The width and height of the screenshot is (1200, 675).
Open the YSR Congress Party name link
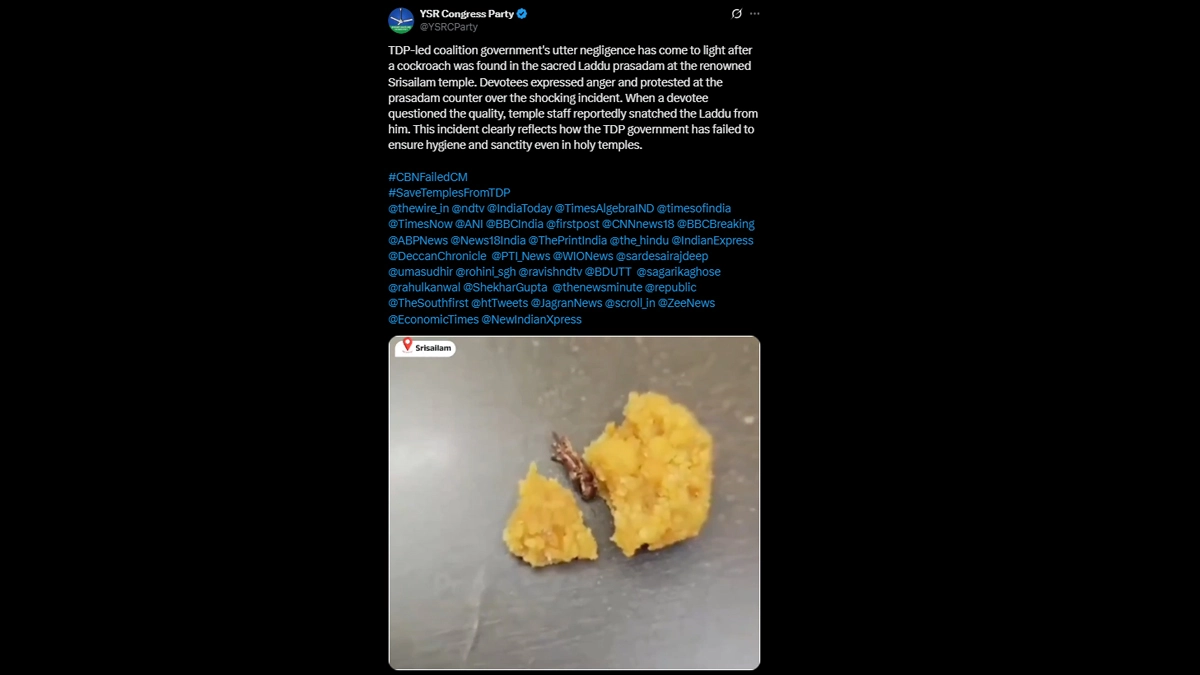(466, 14)
